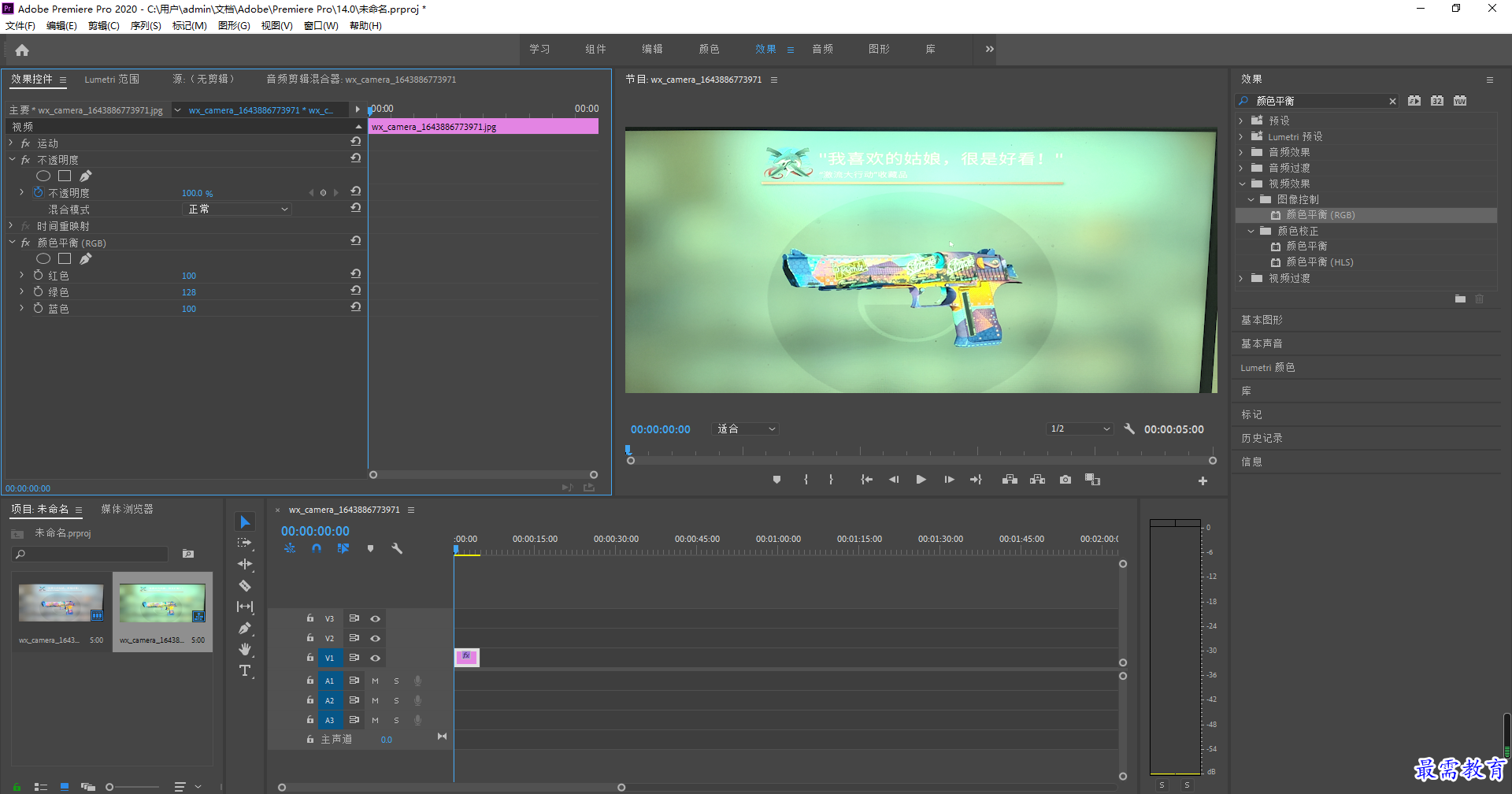
Task: Open the 历史记录 panel
Action: pyautogui.click(x=1262, y=438)
